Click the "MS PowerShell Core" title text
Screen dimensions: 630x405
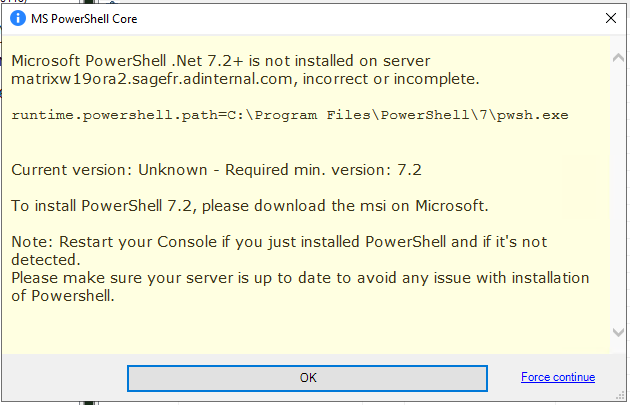click(85, 19)
